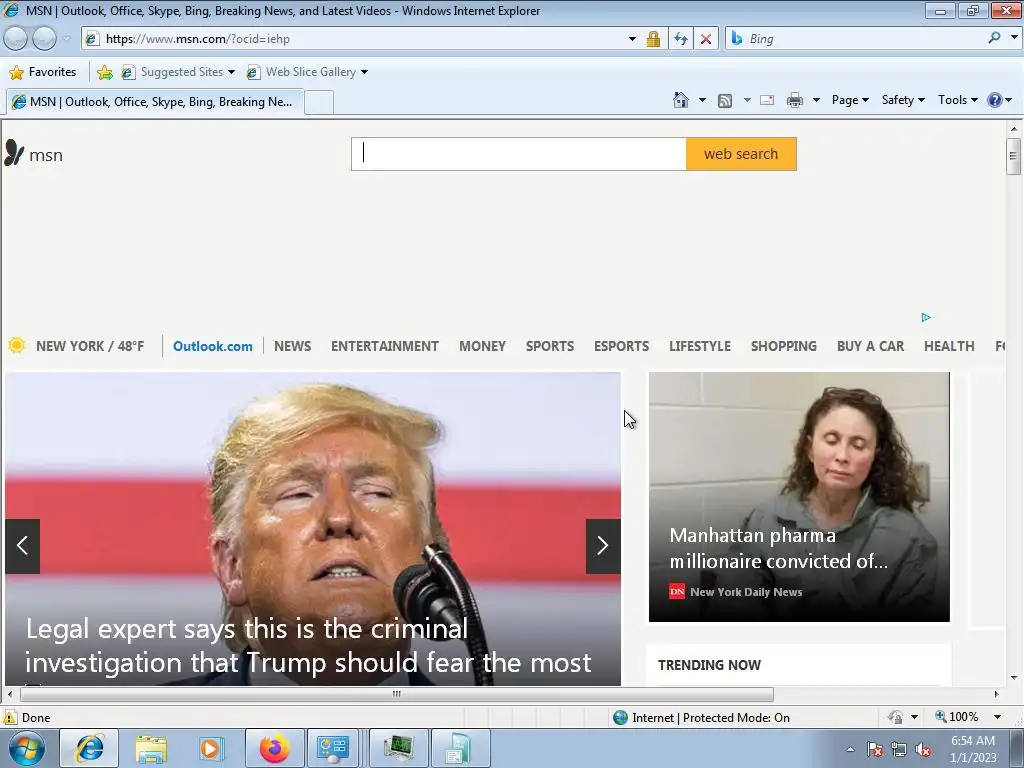Show hidden tray icons arrow
1024x768 pixels.
coord(850,749)
